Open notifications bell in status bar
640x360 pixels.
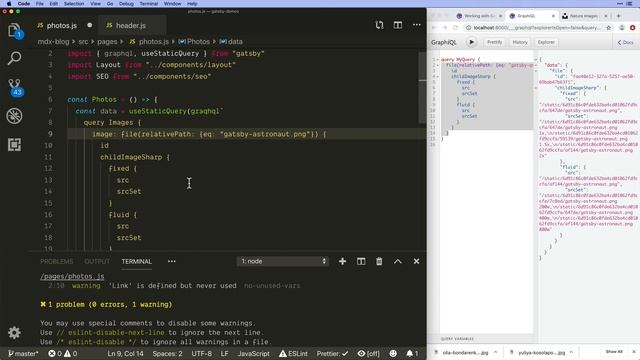click(412, 353)
